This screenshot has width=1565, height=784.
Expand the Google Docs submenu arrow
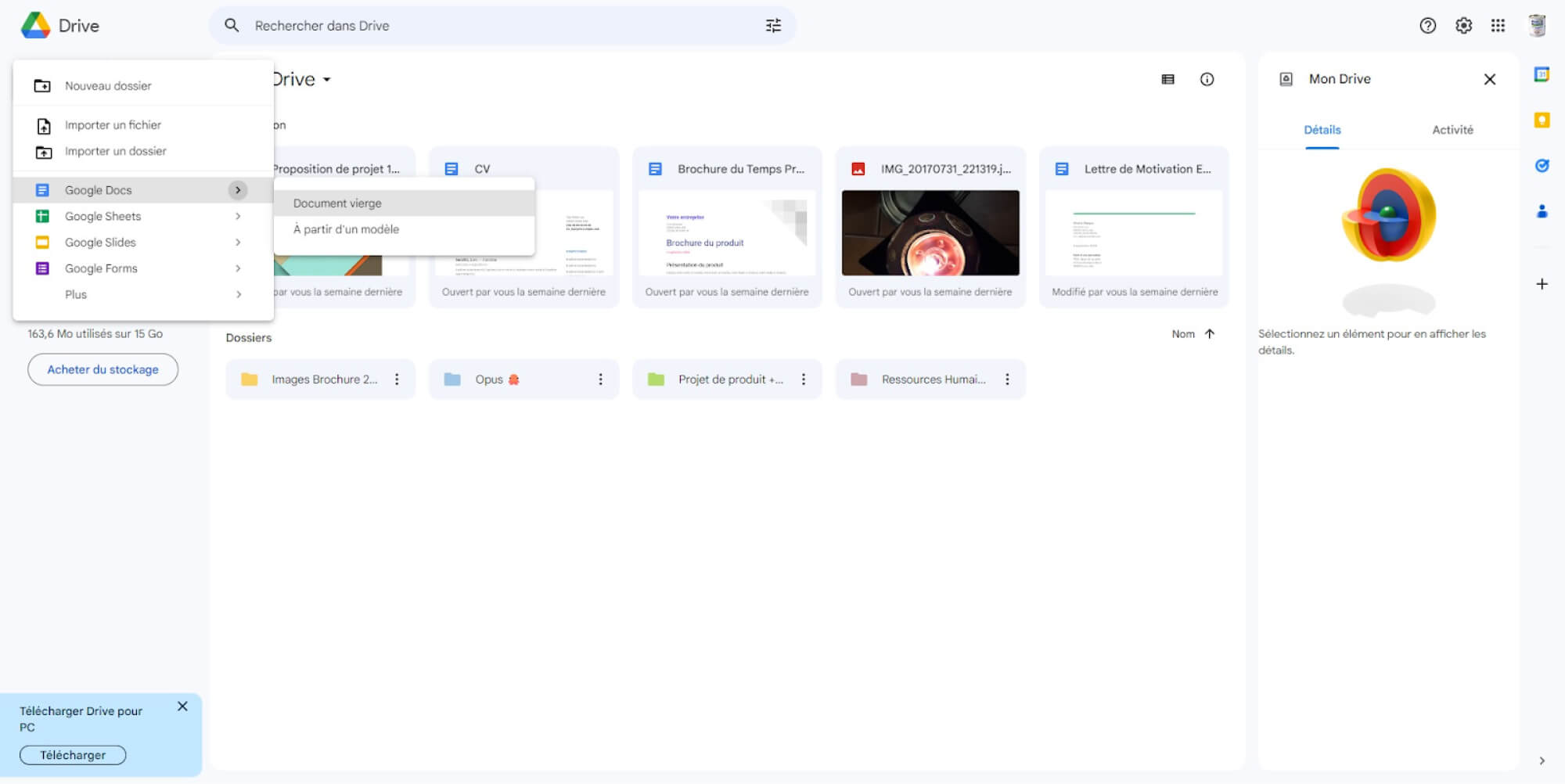pos(238,189)
